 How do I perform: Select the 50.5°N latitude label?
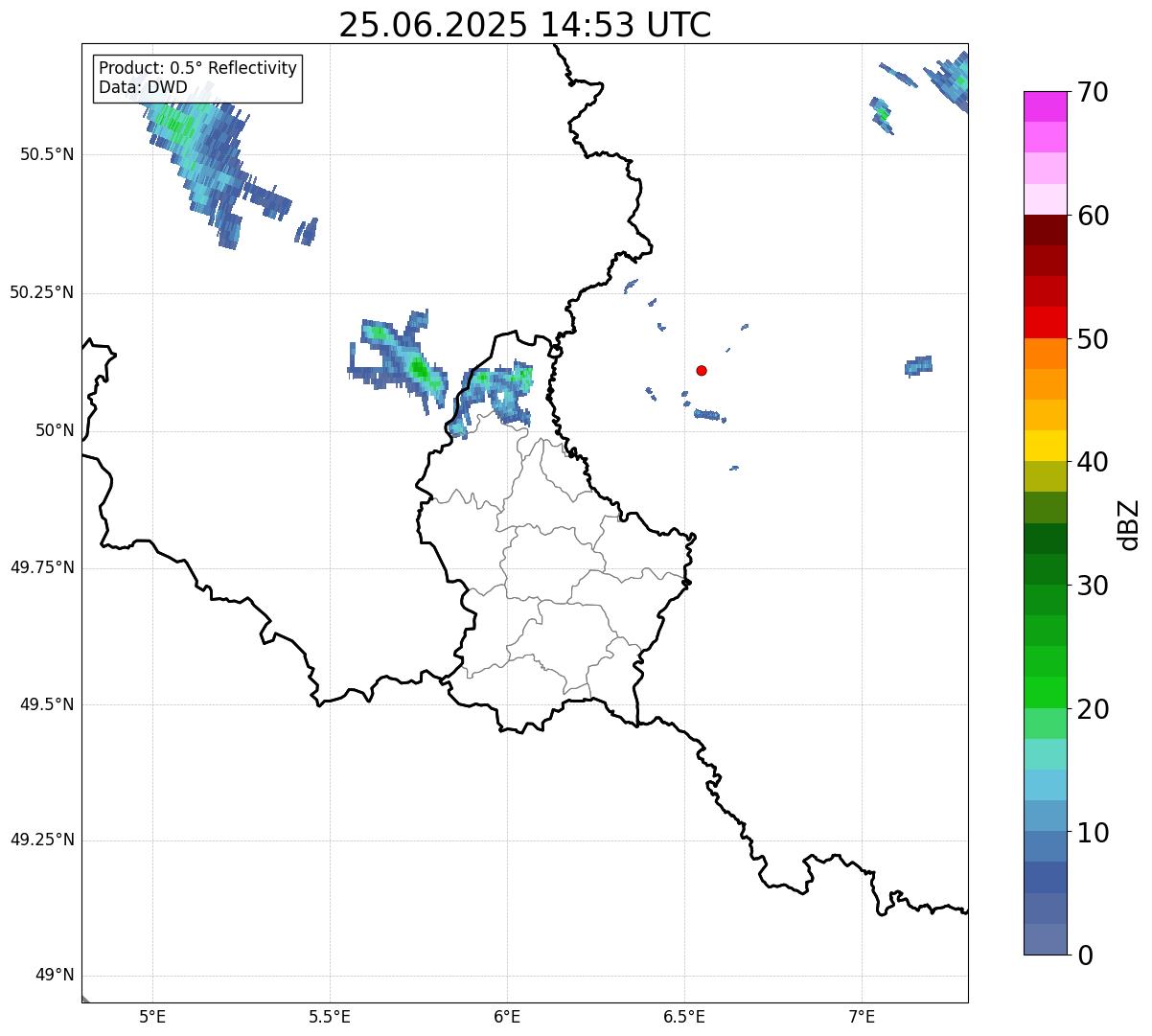coord(47,154)
